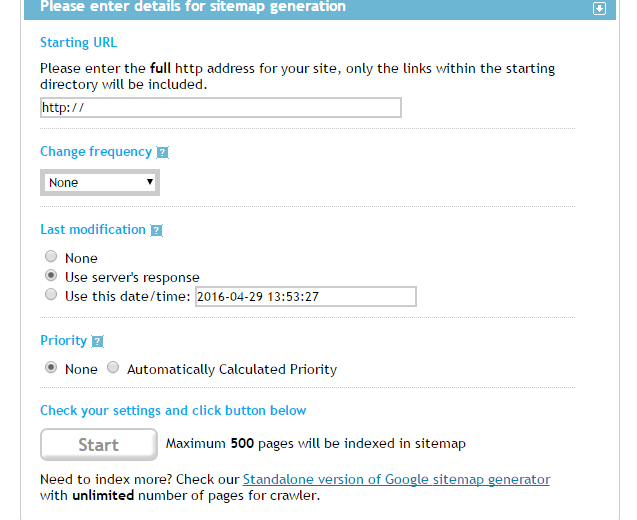The width and height of the screenshot is (637, 520).
Task: Enable Automatically Calculated Priority
Action: coord(113,368)
